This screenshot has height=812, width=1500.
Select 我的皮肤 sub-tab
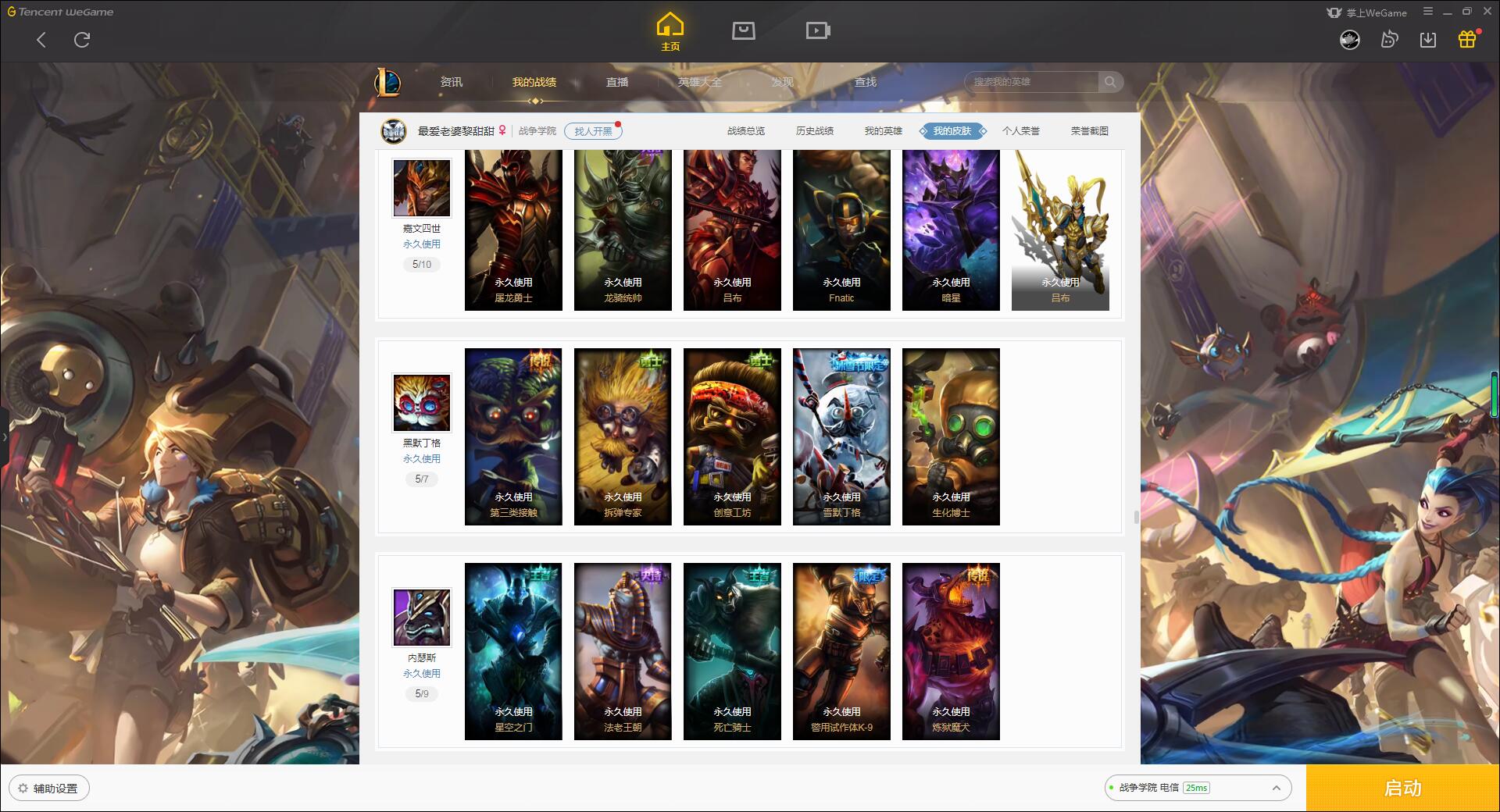[x=952, y=131]
